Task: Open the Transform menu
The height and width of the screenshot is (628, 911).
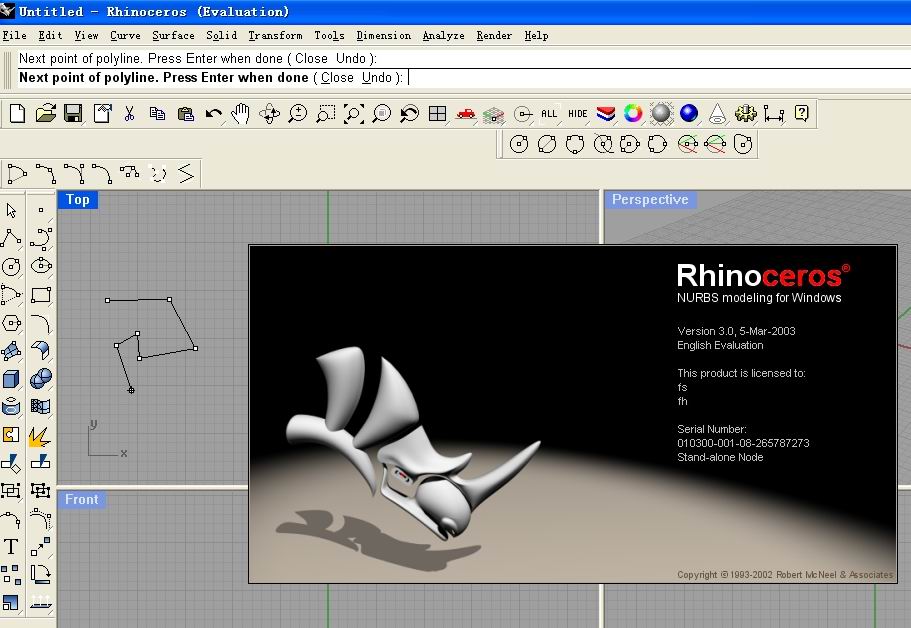Action: pyautogui.click(x=275, y=35)
